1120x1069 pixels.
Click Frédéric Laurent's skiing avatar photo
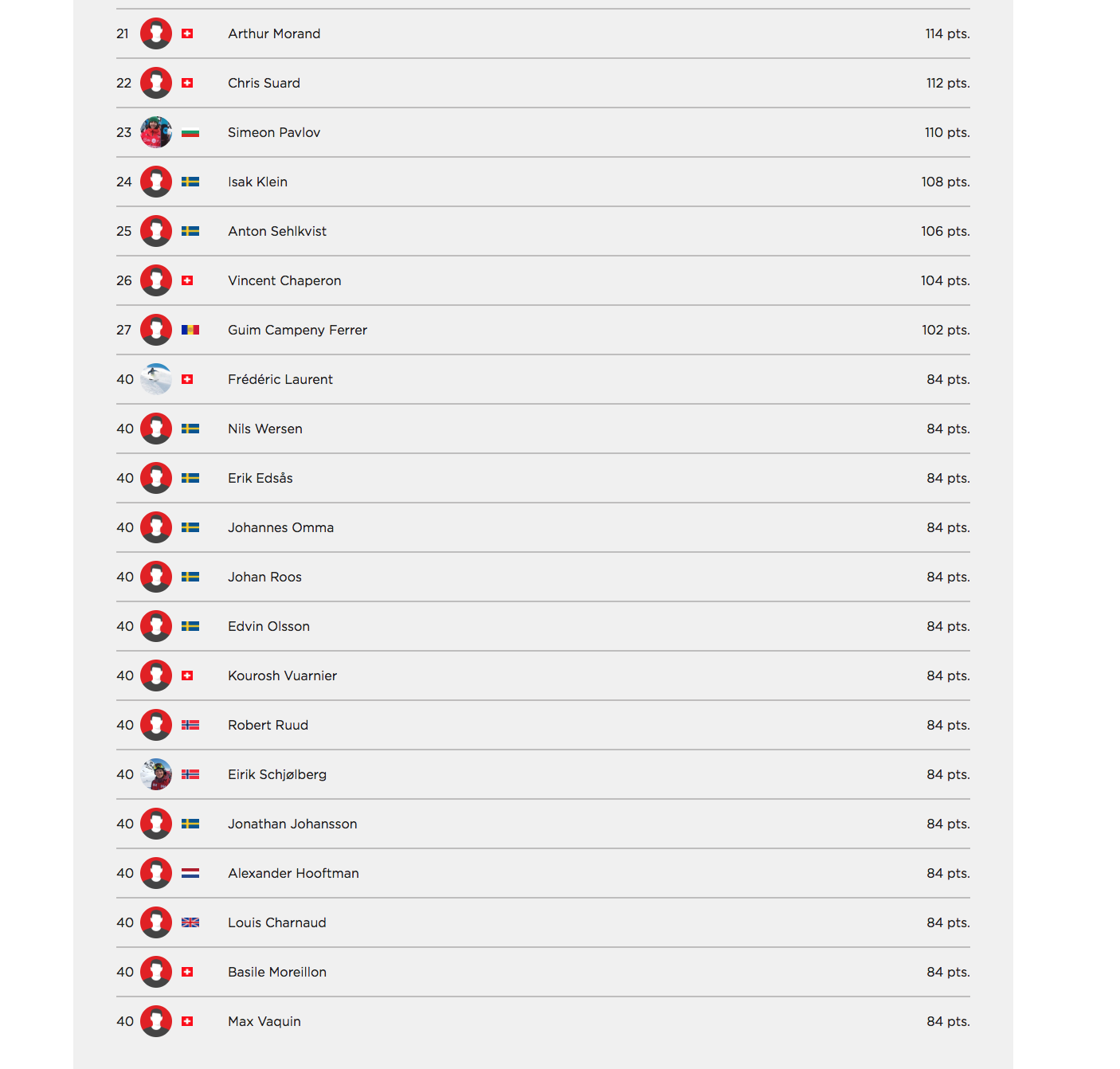click(156, 379)
